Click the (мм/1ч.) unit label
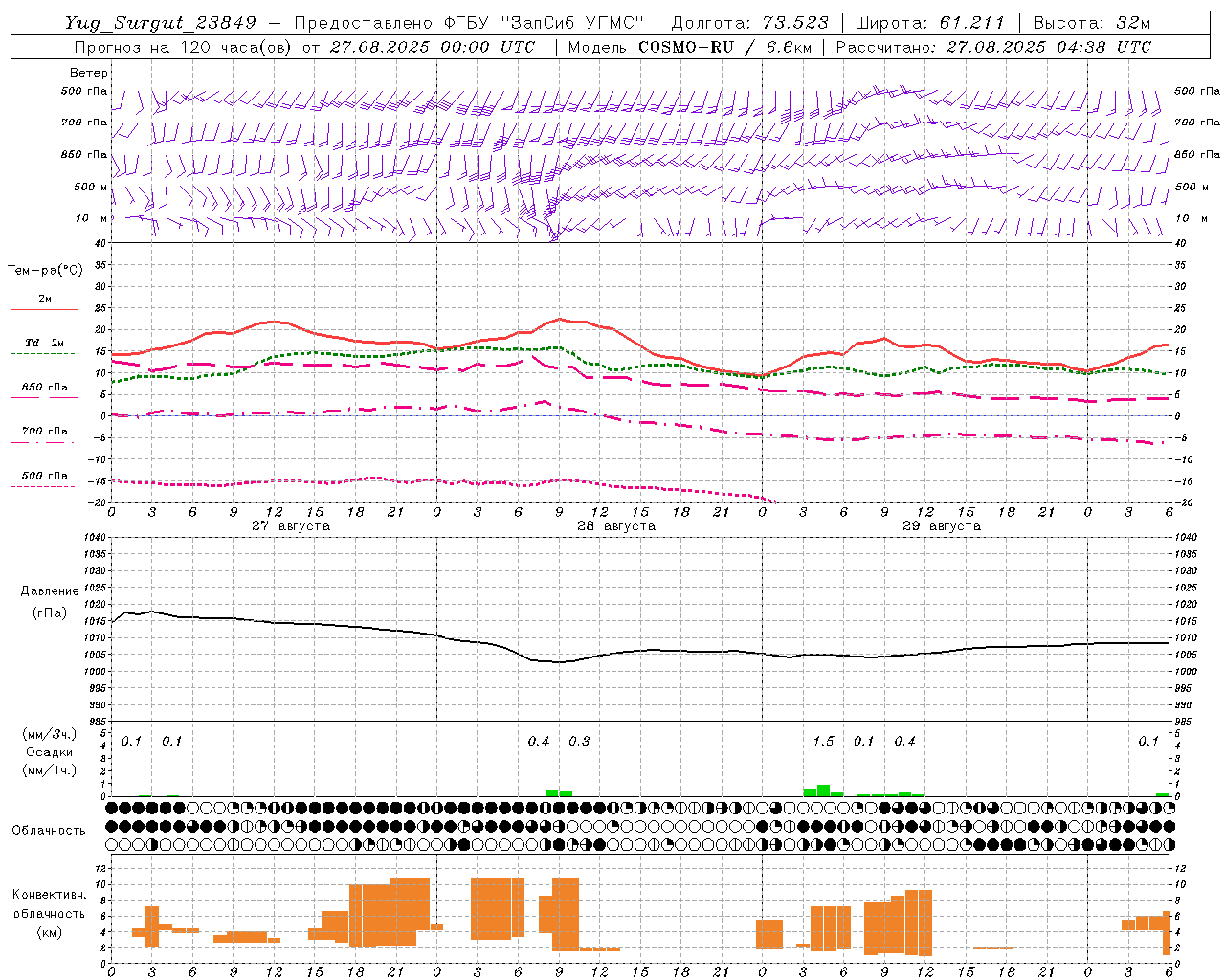The width and height of the screenshot is (1225, 980). pyautogui.click(x=50, y=770)
